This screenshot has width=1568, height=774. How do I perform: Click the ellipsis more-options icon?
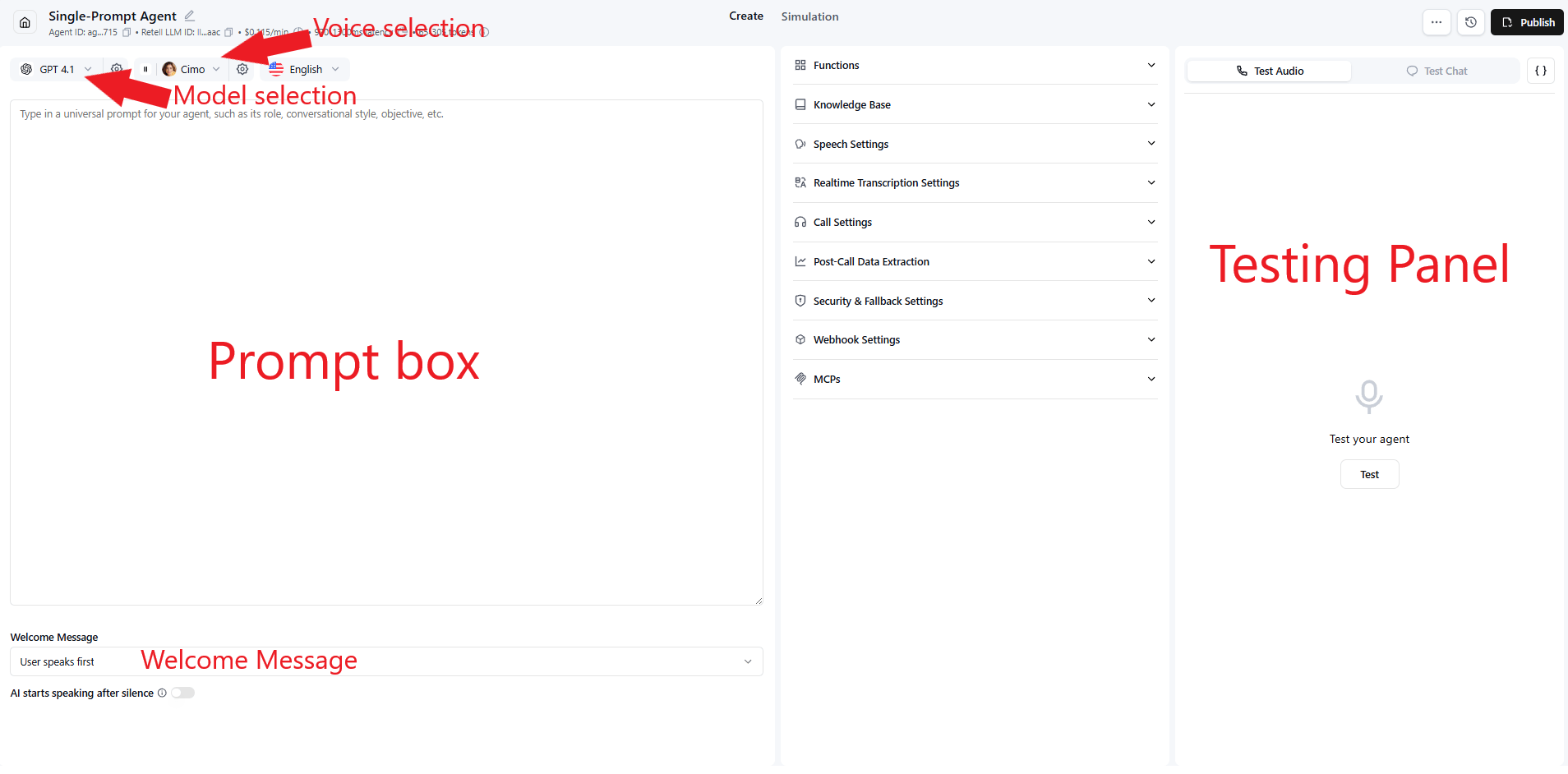coord(1437,22)
